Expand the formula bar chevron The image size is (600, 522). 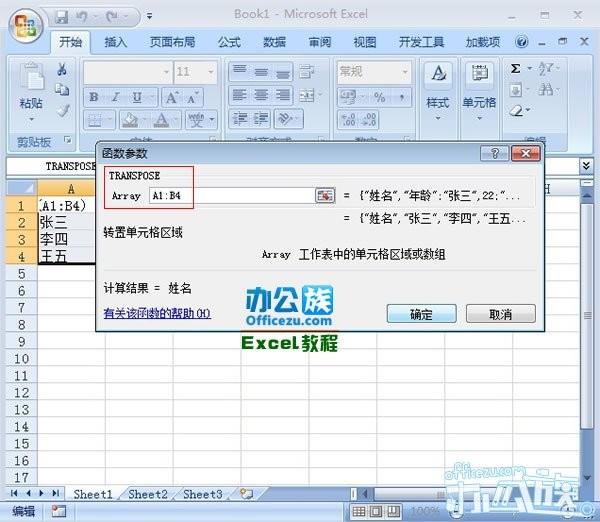[586, 166]
